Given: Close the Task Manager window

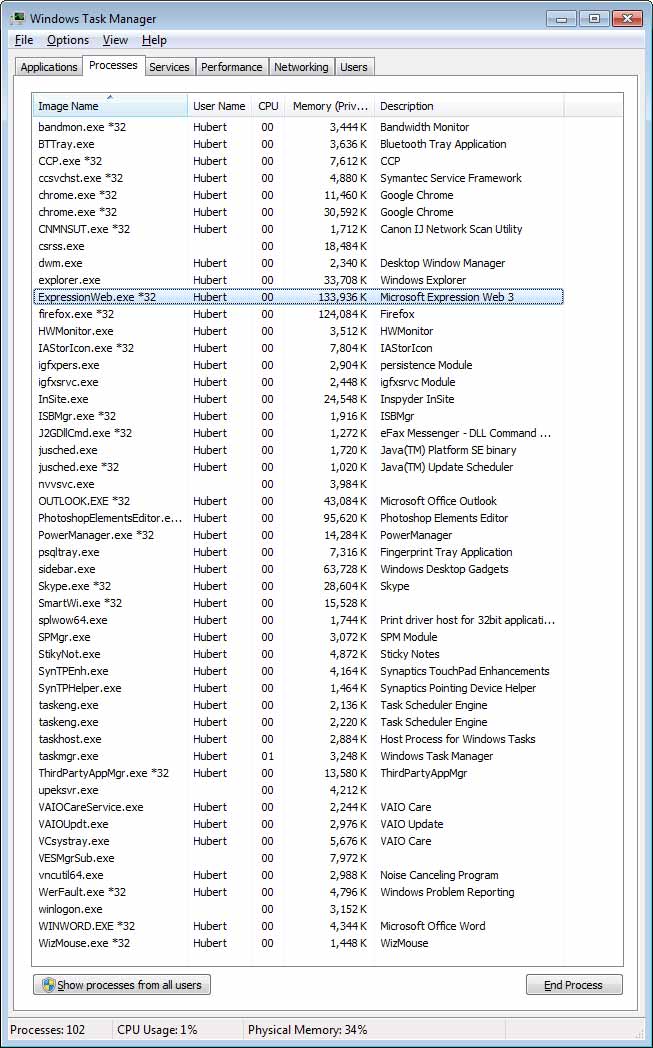Looking at the screenshot, I should pos(626,19).
